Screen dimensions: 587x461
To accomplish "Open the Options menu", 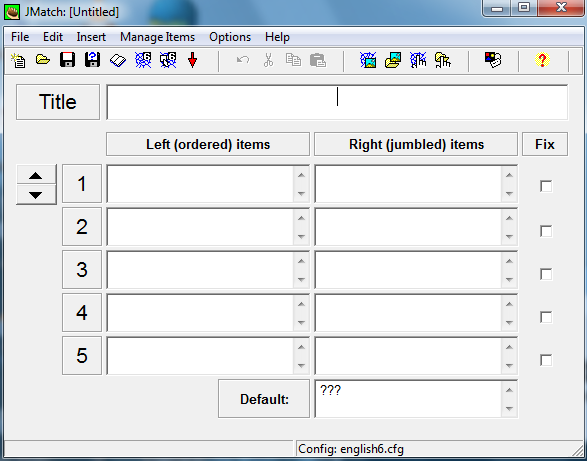I will [x=230, y=37].
